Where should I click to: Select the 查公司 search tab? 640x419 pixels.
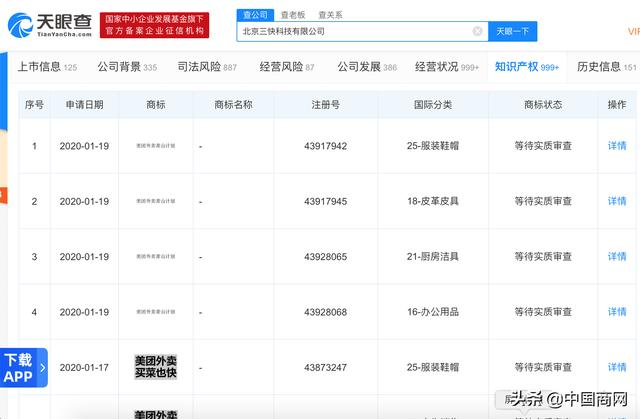click(255, 14)
